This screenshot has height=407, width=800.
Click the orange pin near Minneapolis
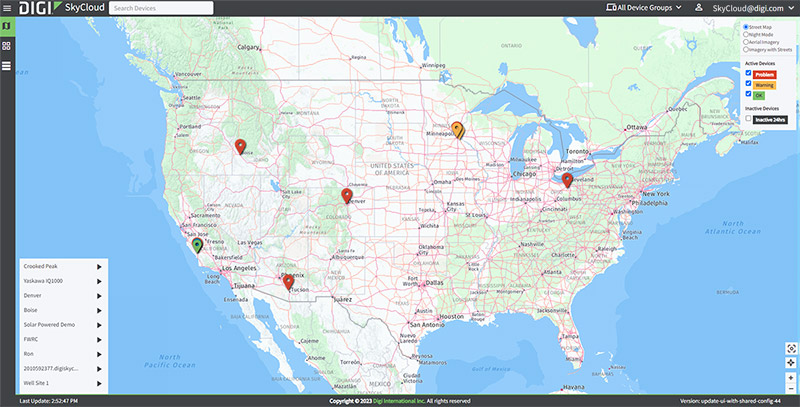click(457, 130)
